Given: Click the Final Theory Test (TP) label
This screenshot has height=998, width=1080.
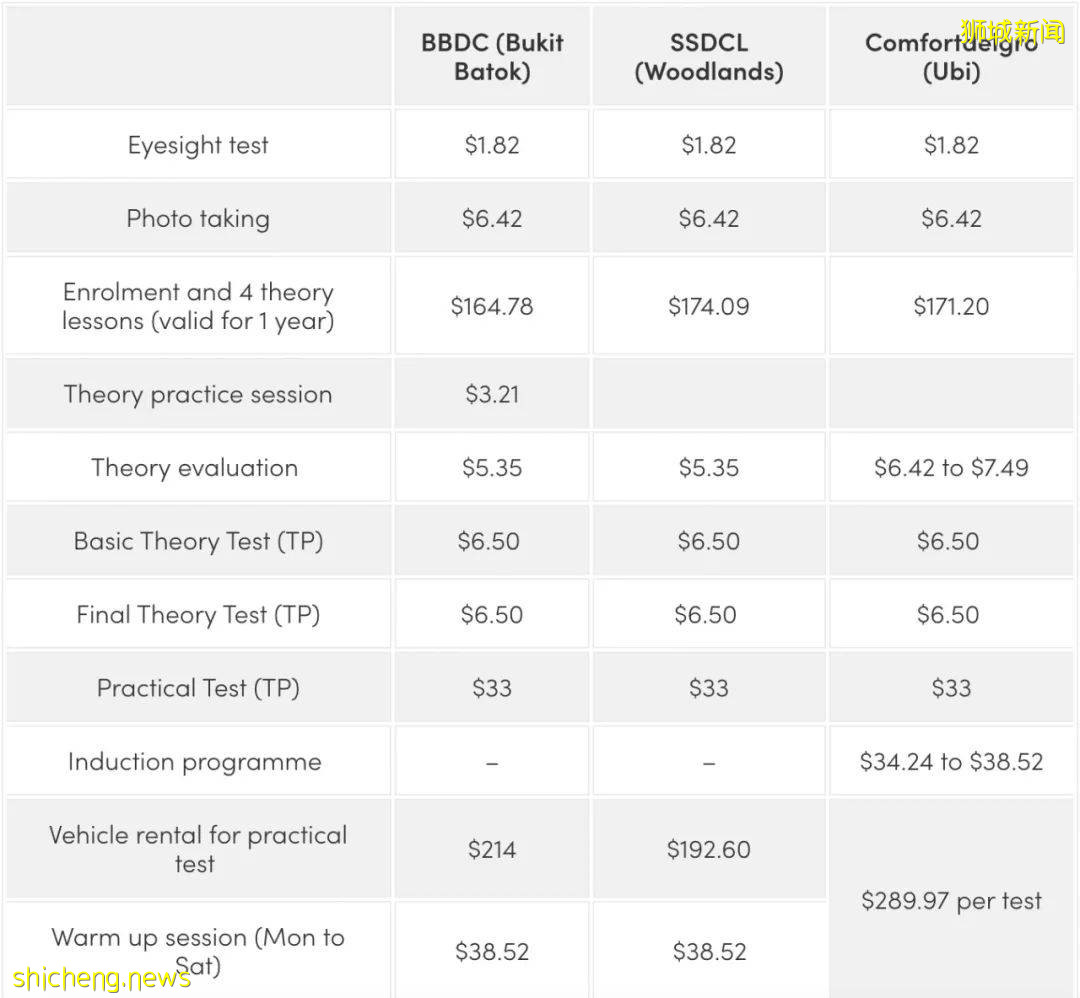Looking at the screenshot, I should pos(198,614).
